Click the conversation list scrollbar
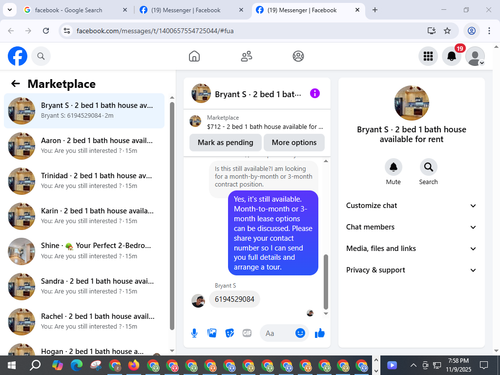Image resolution: width=500 pixels, height=375 pixels. click(x=172, y=216)
